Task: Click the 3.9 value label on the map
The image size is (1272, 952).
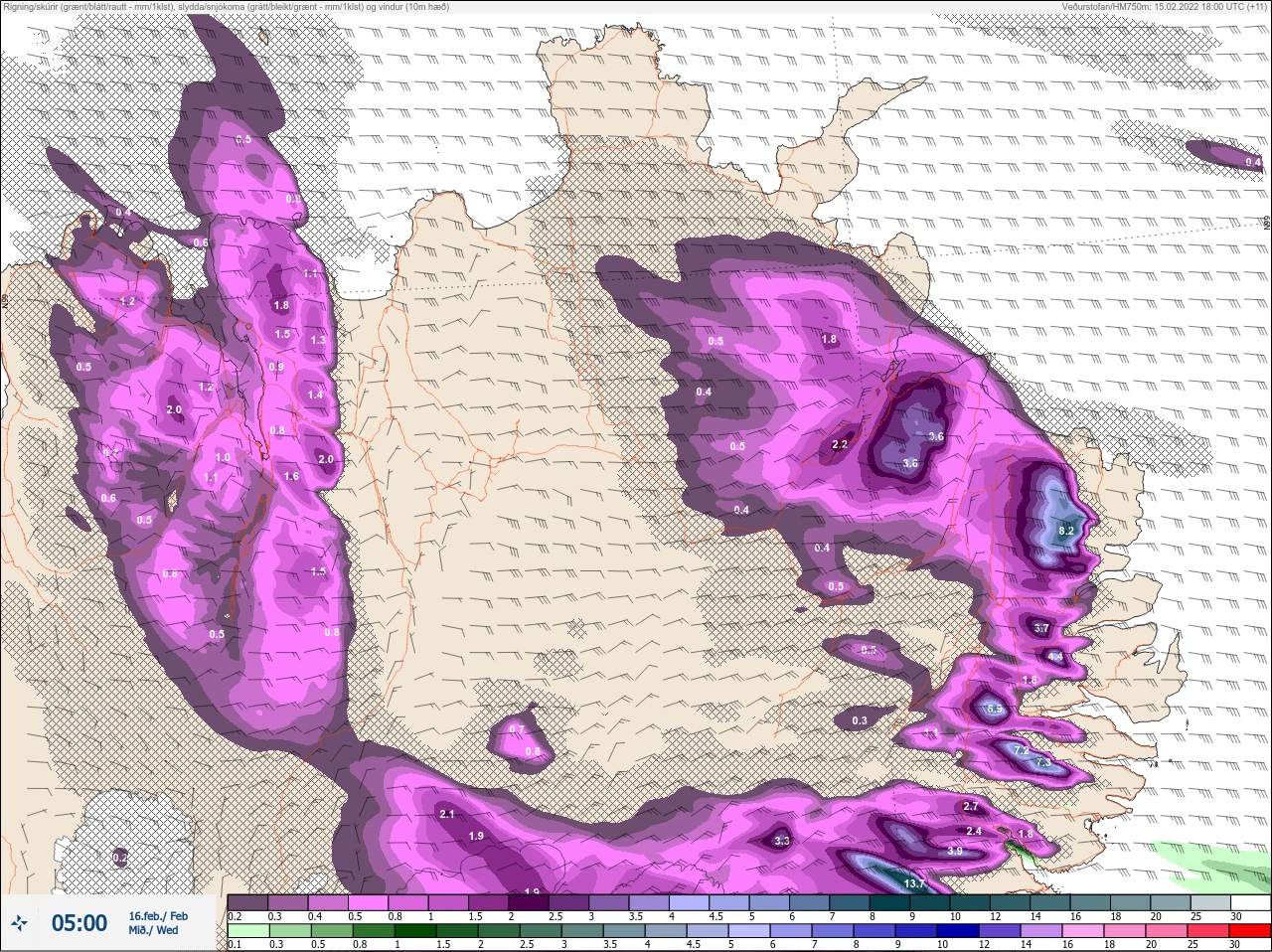Action: (x=955, y=851)
